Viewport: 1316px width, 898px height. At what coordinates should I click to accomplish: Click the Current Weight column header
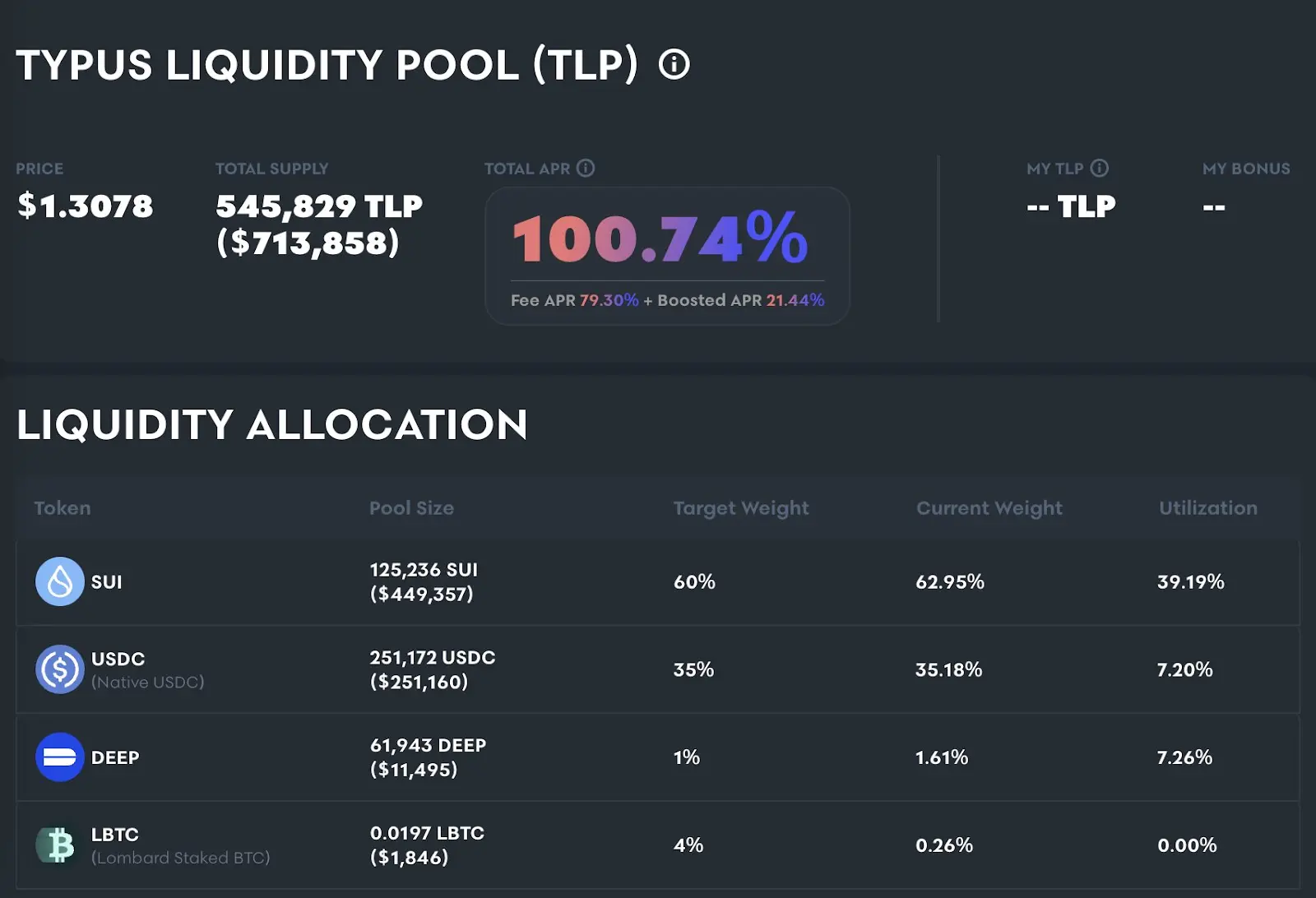coord(989,508)
